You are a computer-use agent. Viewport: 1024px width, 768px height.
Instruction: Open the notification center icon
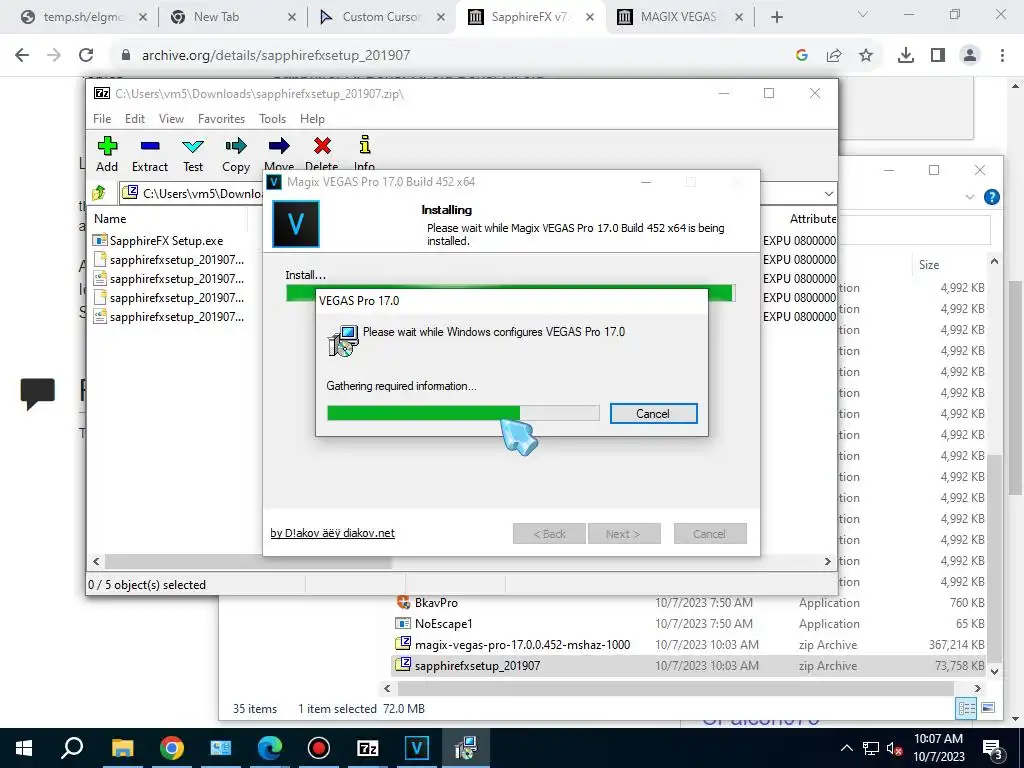pos(993,748)
